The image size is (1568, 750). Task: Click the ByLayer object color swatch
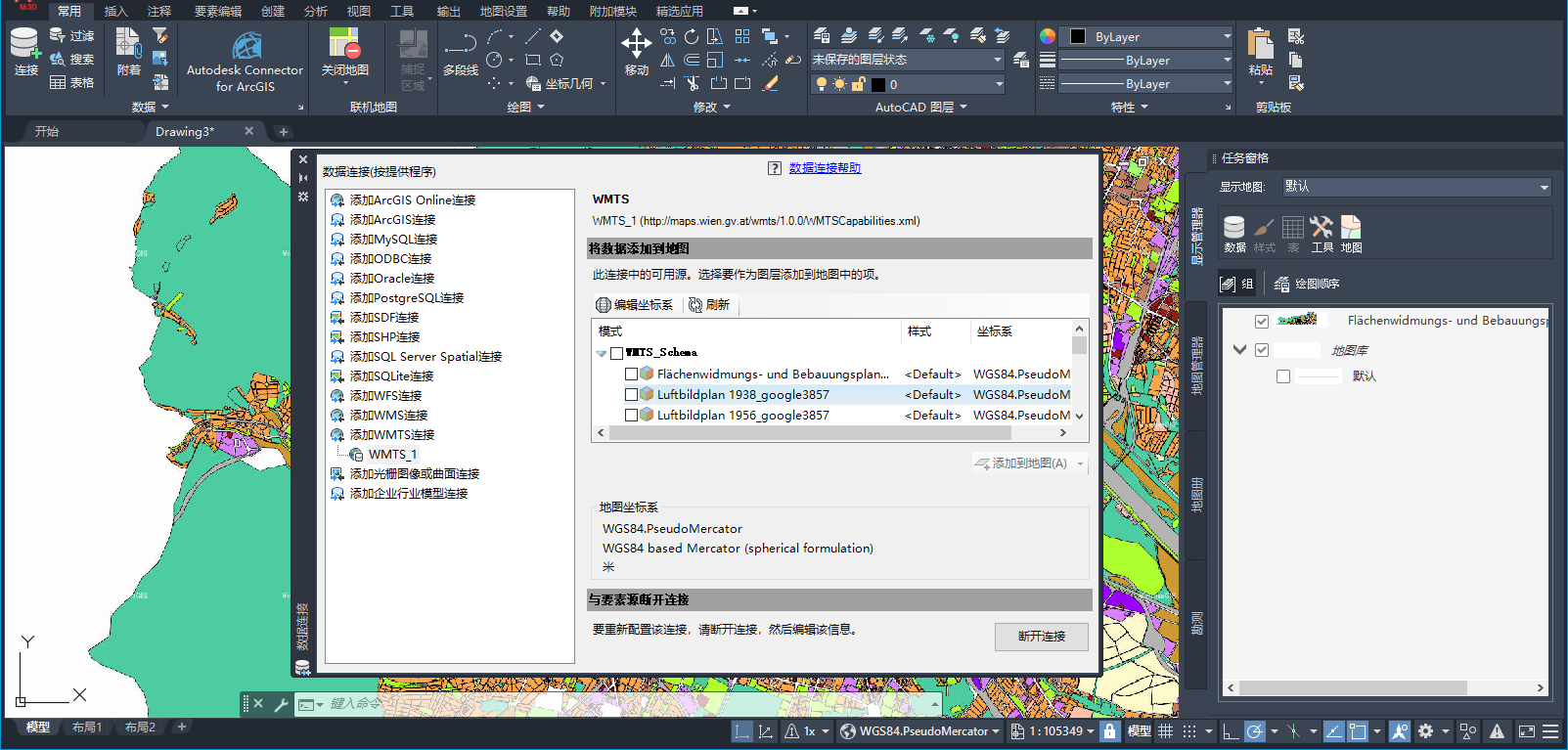[1078, 37]
